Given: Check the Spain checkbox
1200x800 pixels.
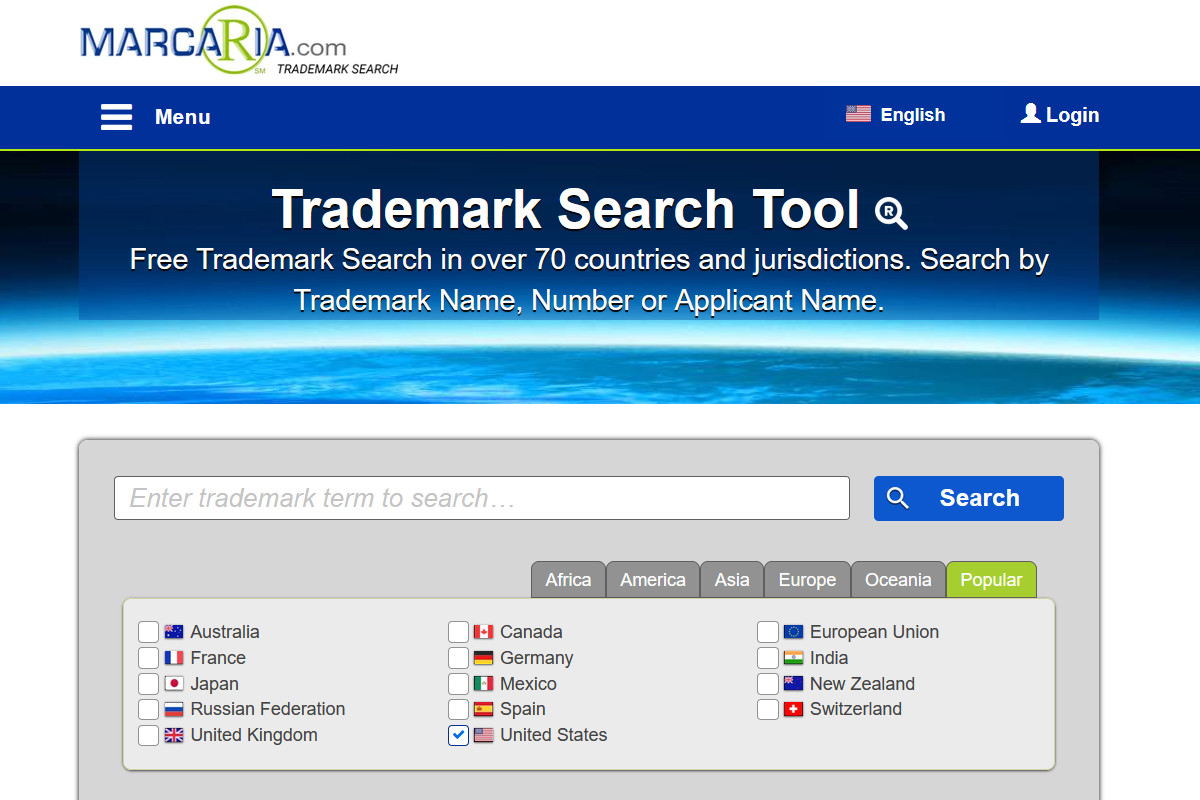Looking at the screenshot, I should [458, 709].
